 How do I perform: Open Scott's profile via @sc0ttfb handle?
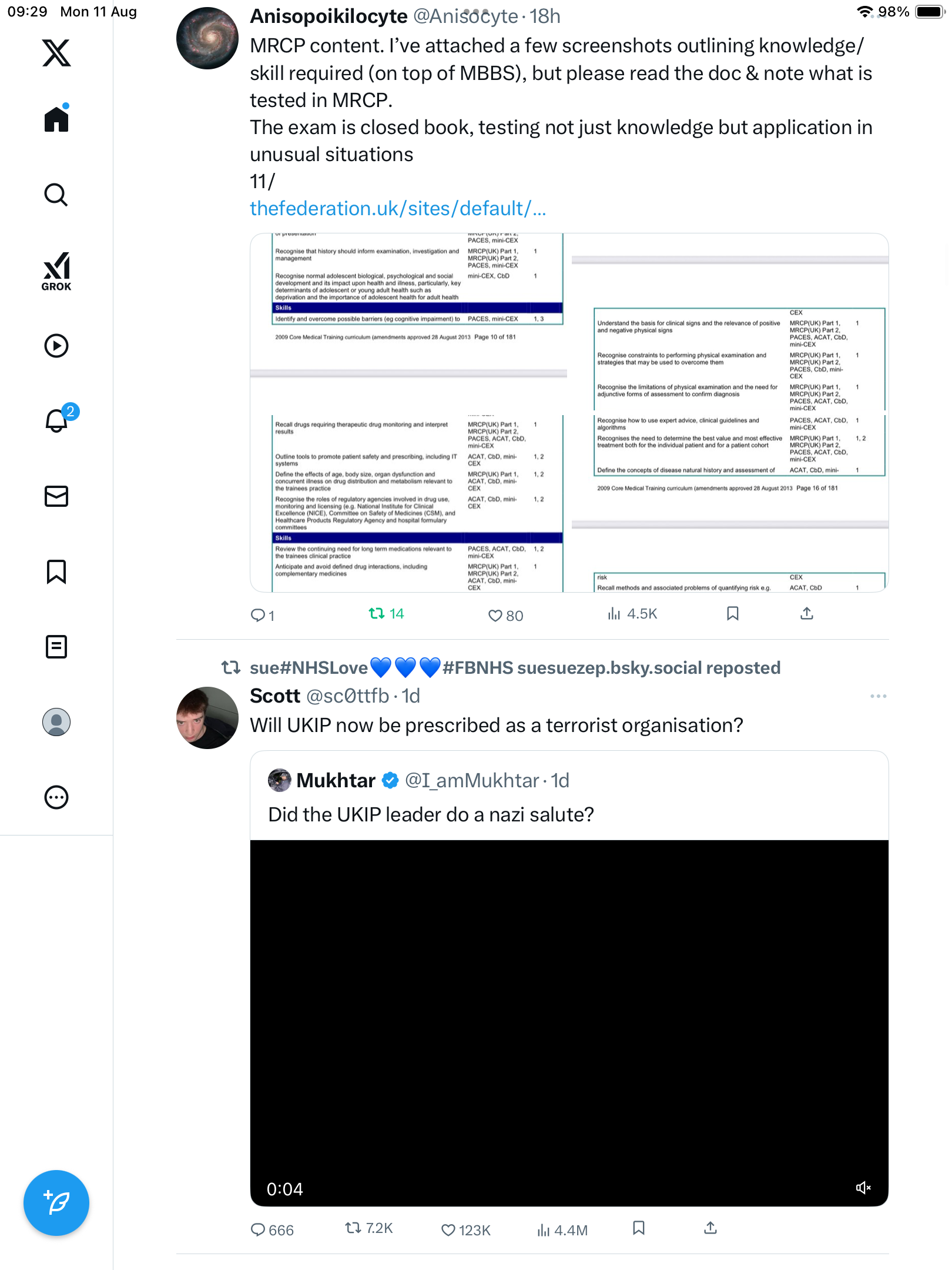[x=348, y=696]
